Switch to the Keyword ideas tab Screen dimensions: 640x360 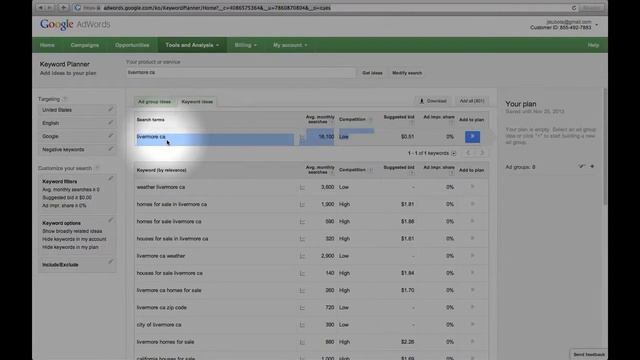pos(197,102)
